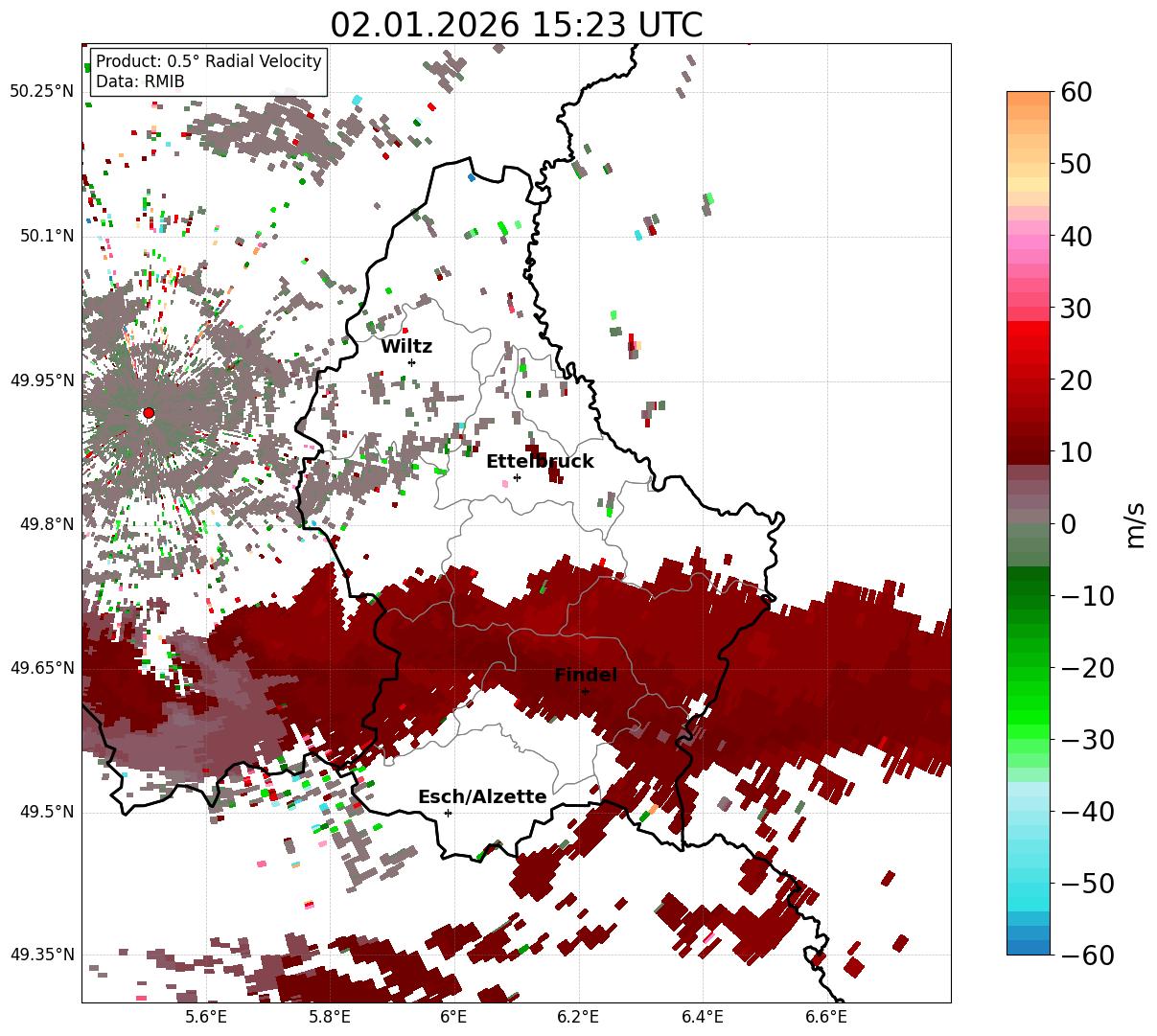Click the Ettelbruck cross marker
Viewport: 1157px width, 1036px height.
click(x=517, y=477)
